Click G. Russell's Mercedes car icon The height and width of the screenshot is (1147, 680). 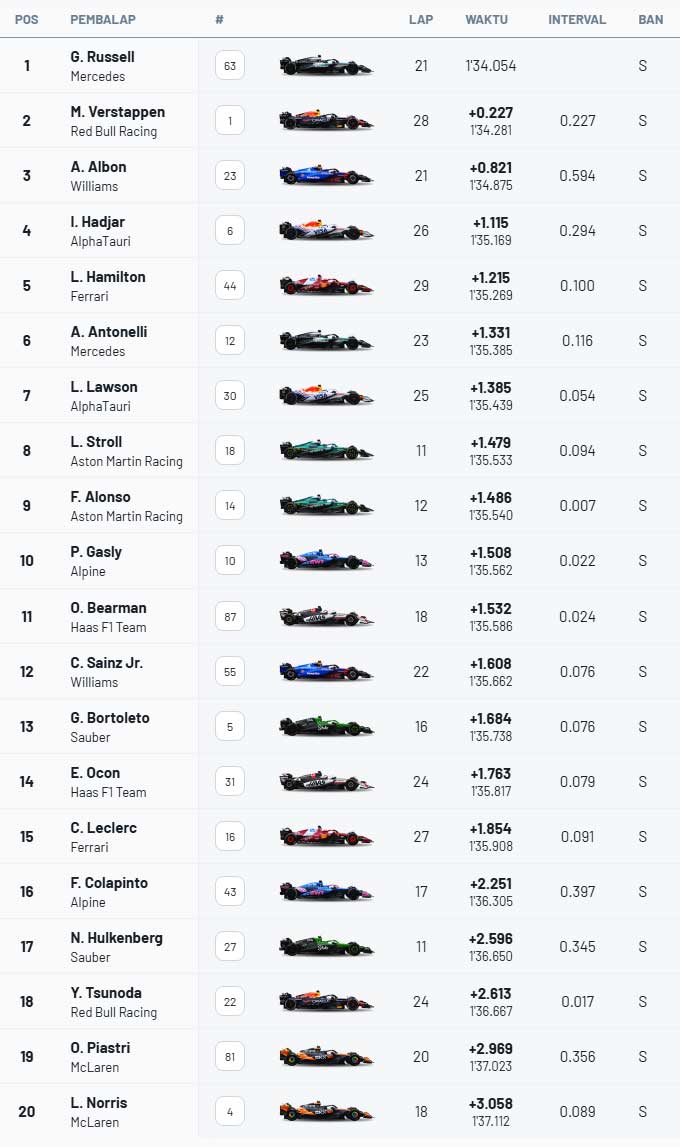(x=325, y=66)
